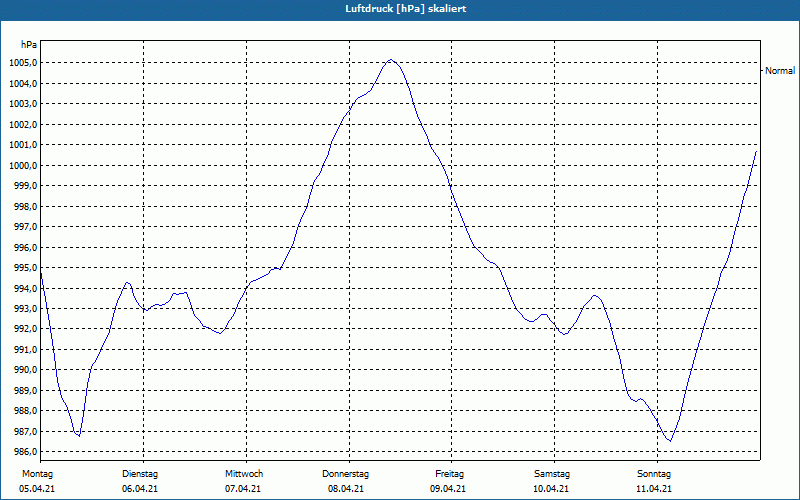
Task: Click the '989,0' y-axis value
Action: tap(26, 390)
